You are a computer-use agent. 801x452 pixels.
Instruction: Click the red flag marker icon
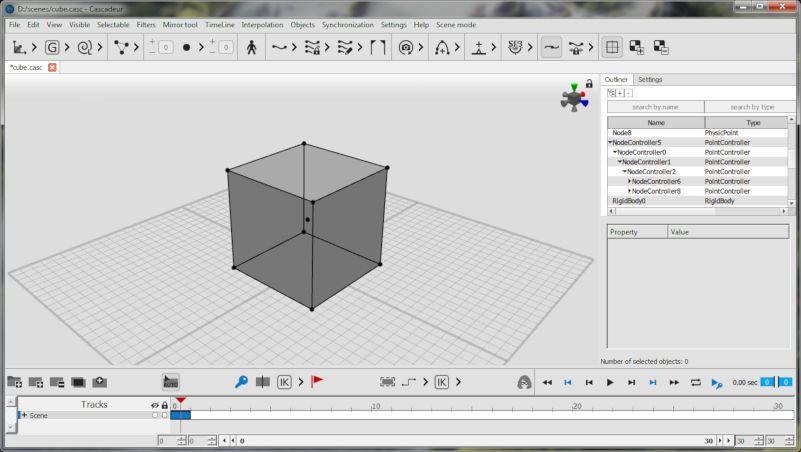click(317, 381)
